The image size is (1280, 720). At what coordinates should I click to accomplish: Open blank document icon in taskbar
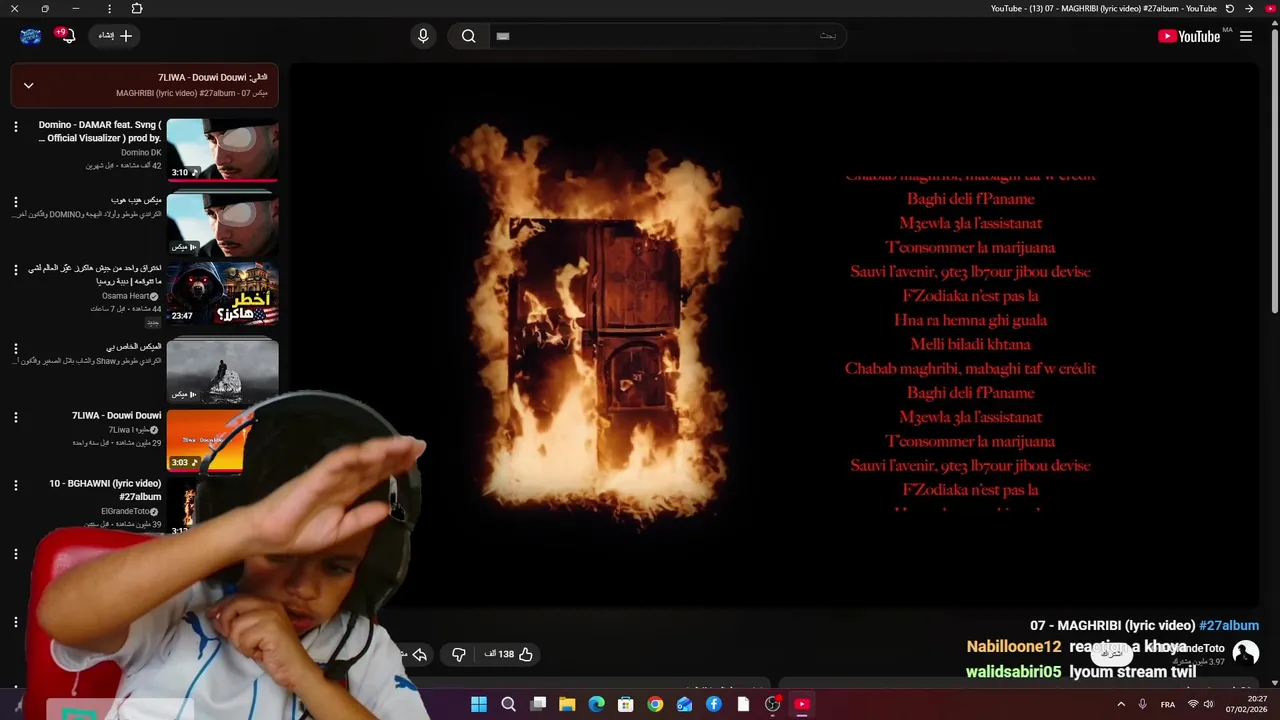743,704
